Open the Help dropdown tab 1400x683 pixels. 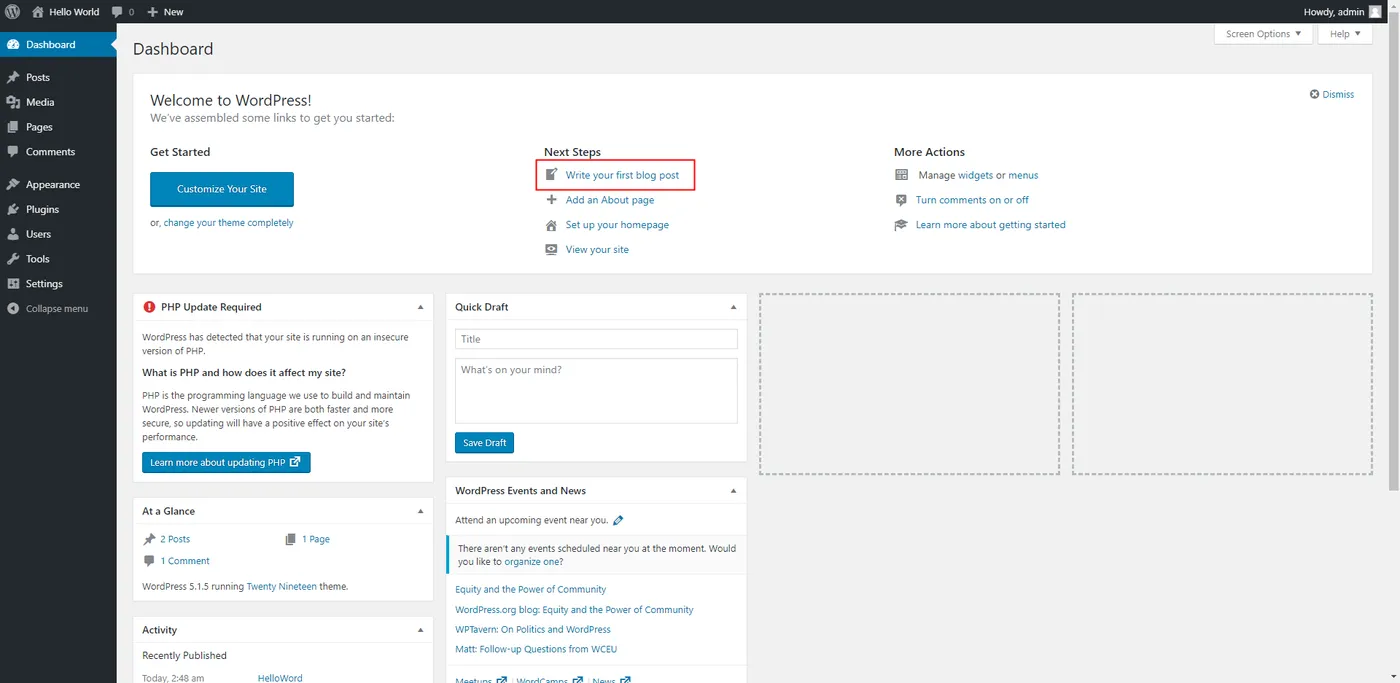(x=1345, y=34)
